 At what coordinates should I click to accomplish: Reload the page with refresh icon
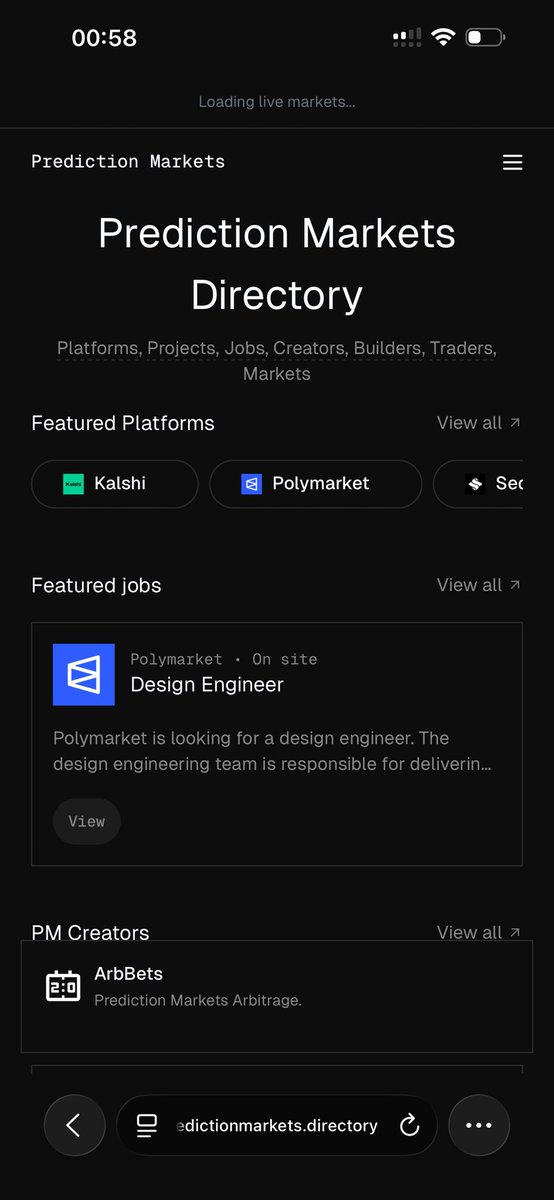[409, 1126]
